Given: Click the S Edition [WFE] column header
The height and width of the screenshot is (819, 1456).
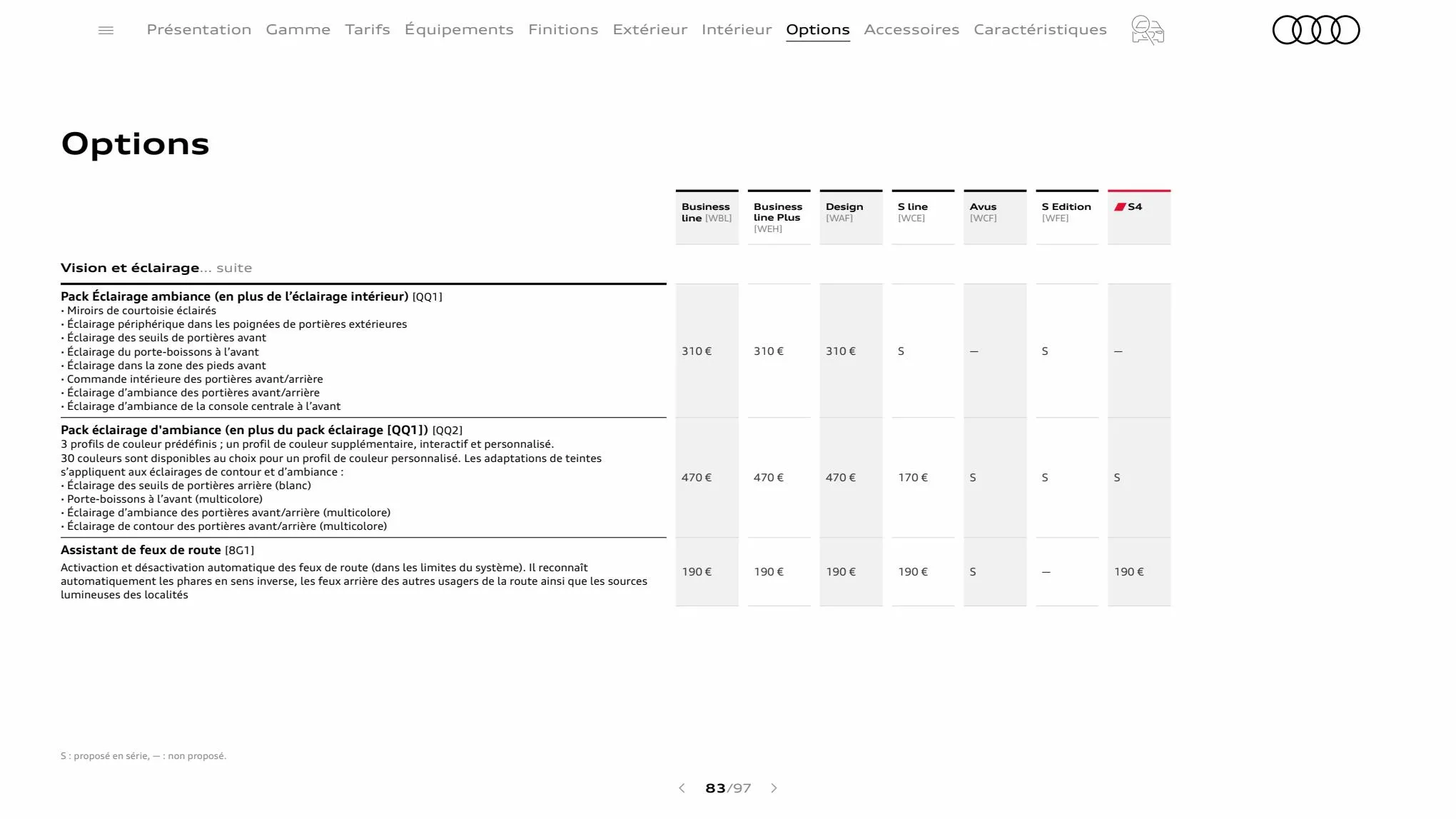Looking at the screenshot, I should (x=1067, y=217).
